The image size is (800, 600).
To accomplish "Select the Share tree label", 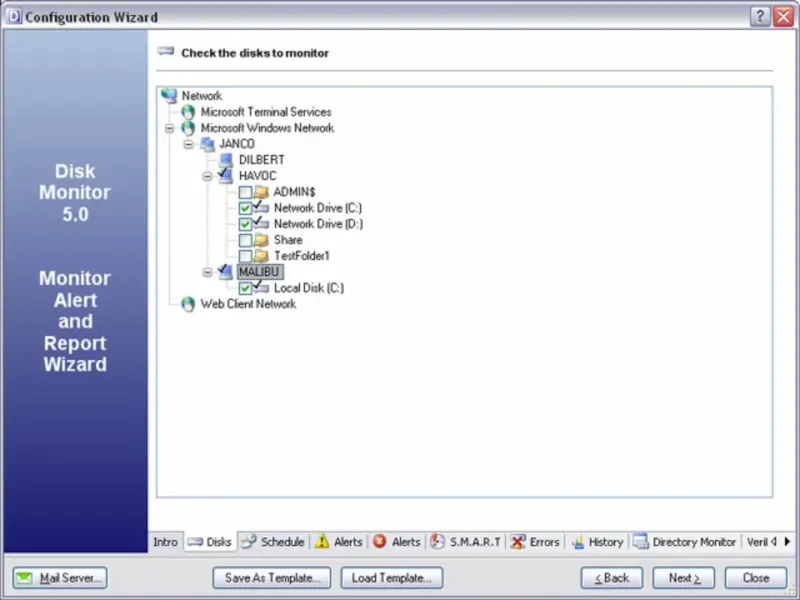I will (x=288, y=240).
